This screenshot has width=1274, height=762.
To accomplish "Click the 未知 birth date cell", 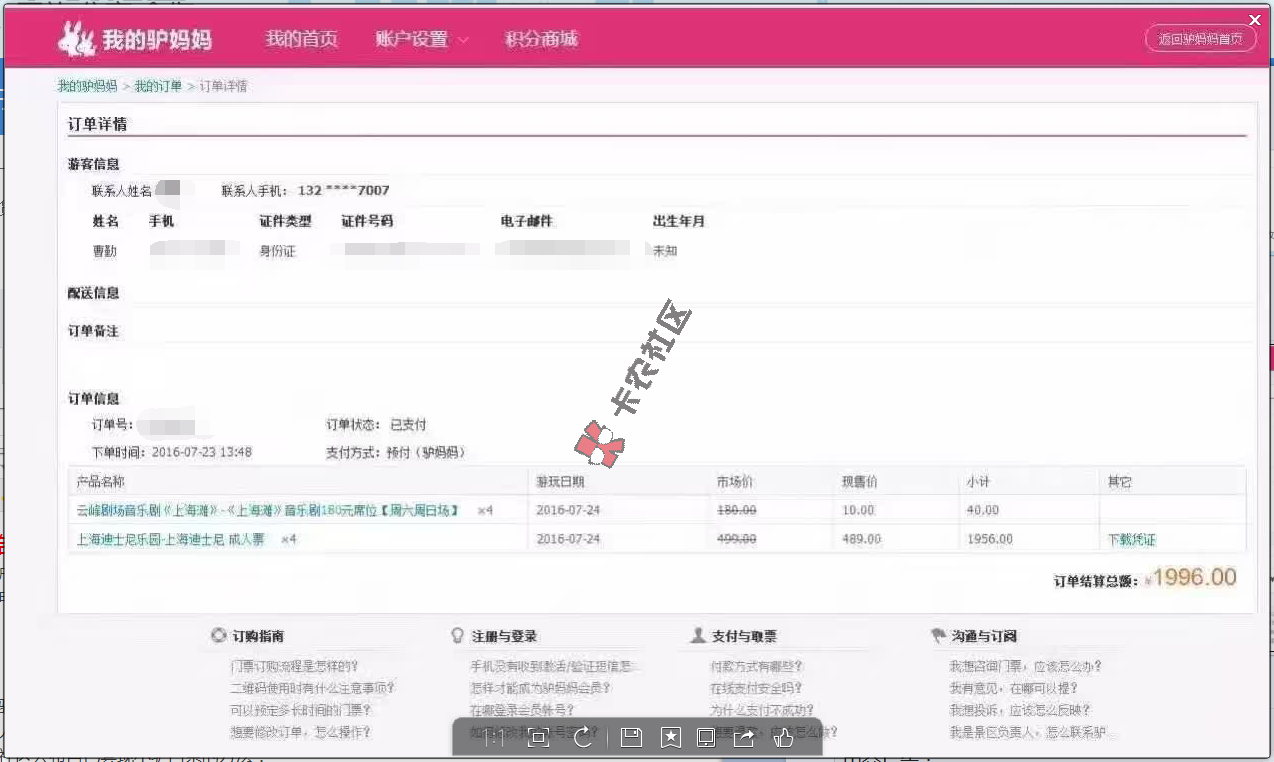I will pyautogui.click(x=665, y=251).
